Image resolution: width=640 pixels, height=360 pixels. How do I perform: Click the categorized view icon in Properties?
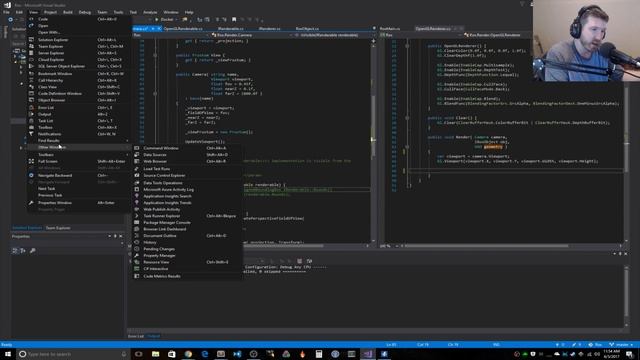pos(15,250)
